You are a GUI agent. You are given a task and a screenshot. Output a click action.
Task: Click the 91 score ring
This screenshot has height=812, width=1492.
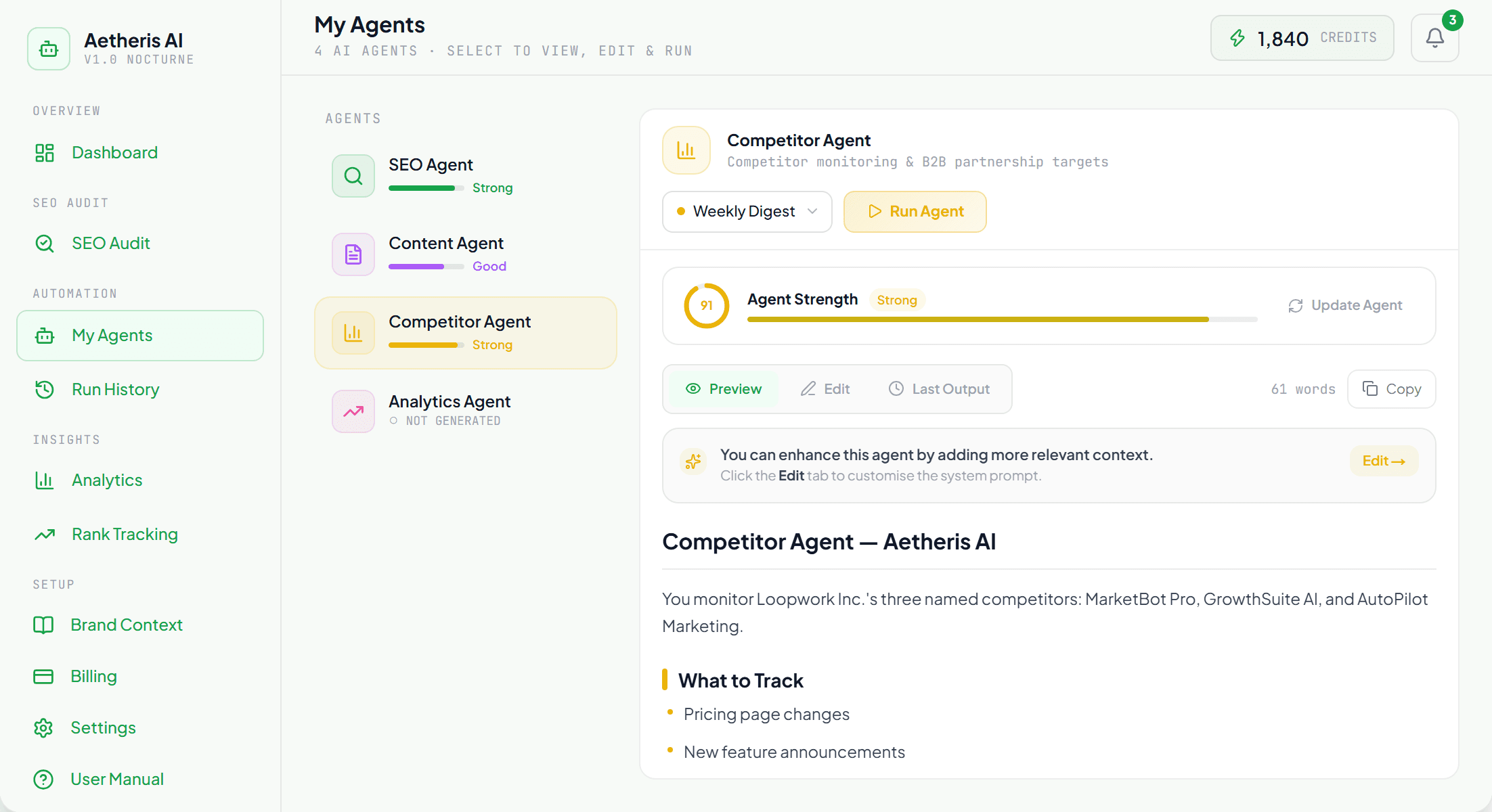[707, 306]
